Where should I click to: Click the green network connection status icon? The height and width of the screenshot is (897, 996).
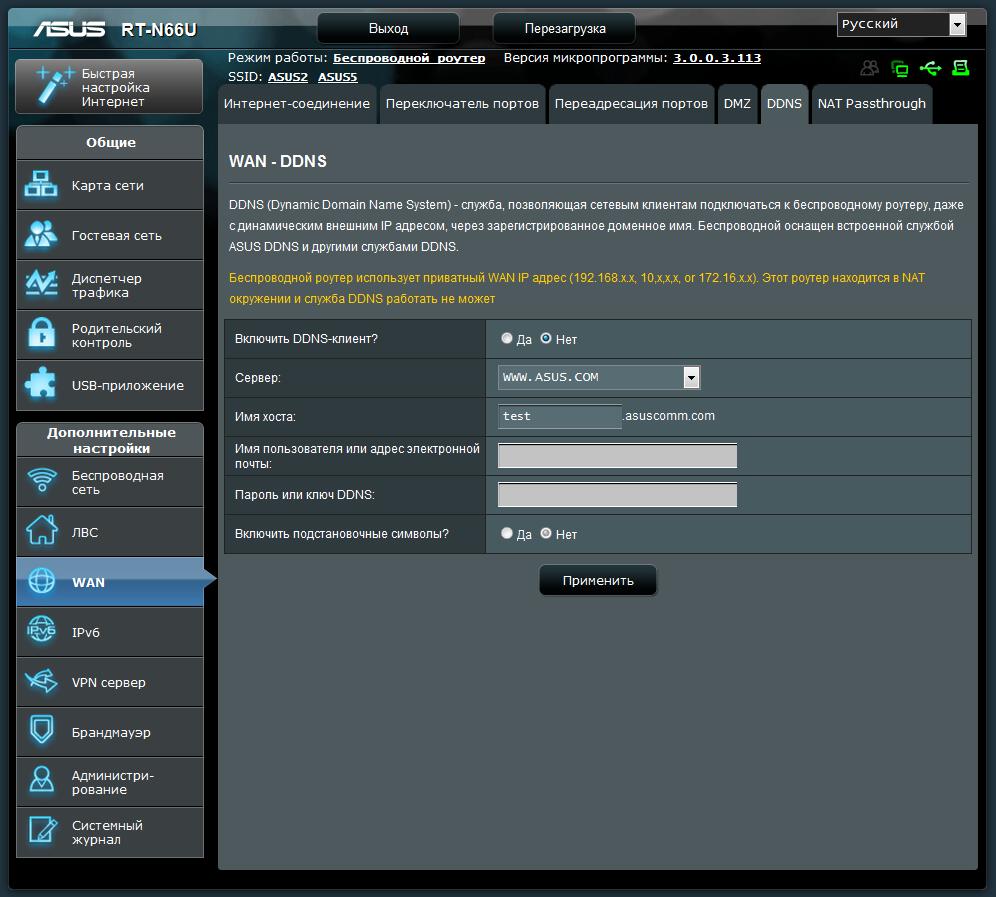click(x=900, y=68)
